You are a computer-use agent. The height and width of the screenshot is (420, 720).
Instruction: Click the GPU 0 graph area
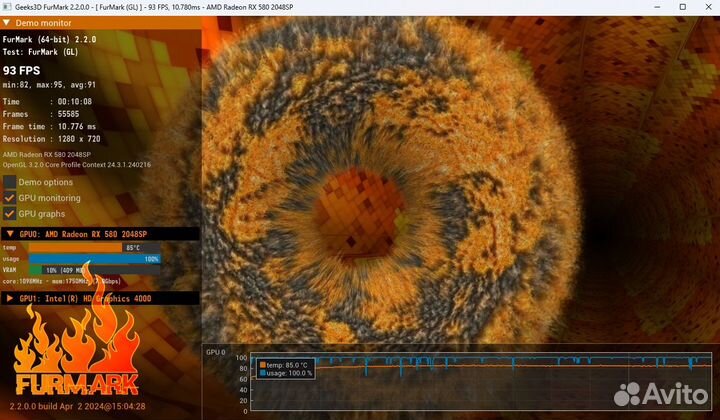coord(481,382)
